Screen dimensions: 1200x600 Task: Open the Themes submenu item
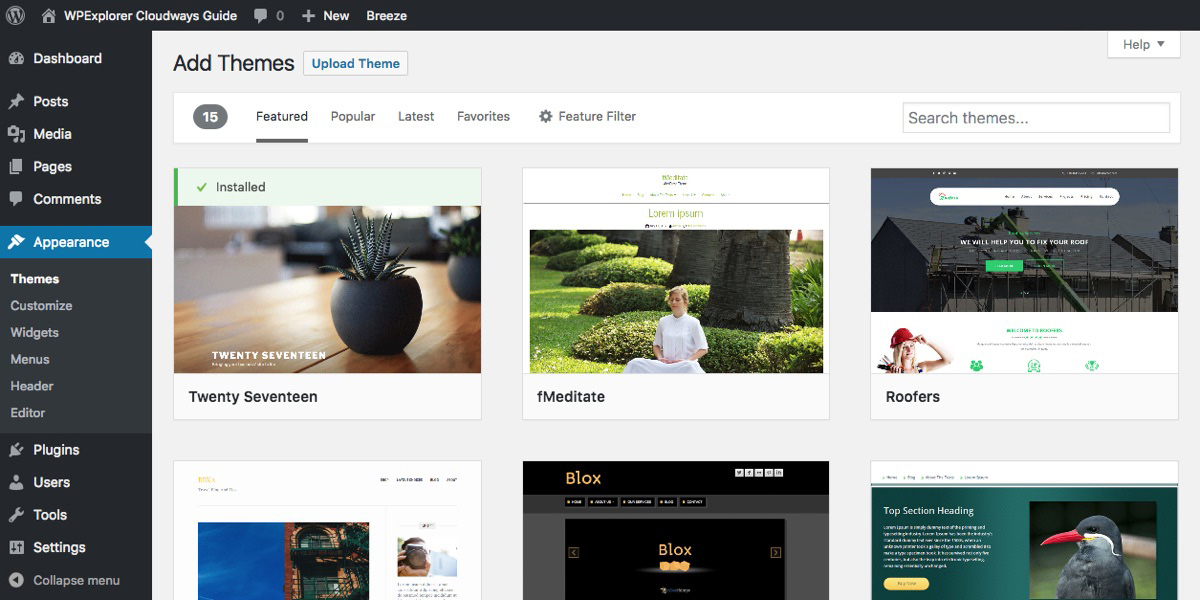[35, 279]
